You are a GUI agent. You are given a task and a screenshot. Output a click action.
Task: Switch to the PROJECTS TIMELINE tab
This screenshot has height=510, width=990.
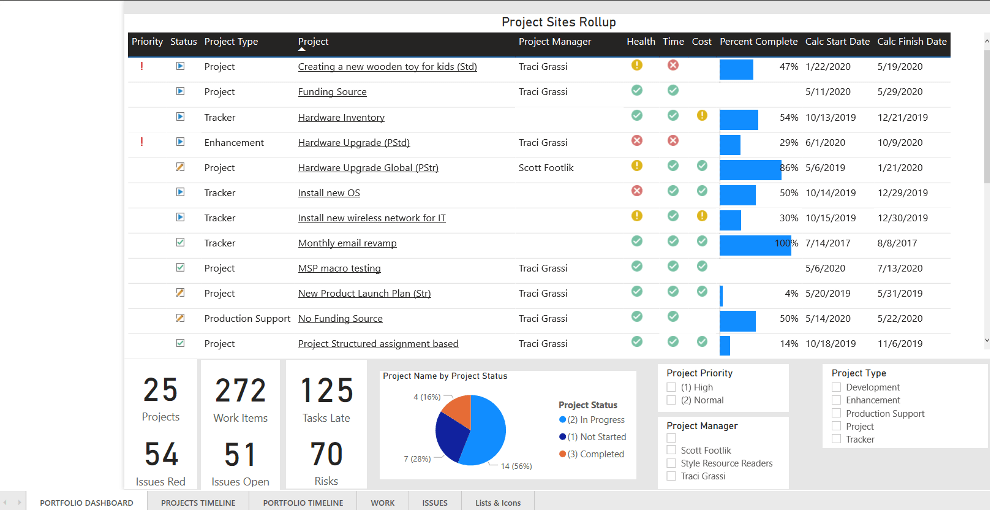(198, 502)
